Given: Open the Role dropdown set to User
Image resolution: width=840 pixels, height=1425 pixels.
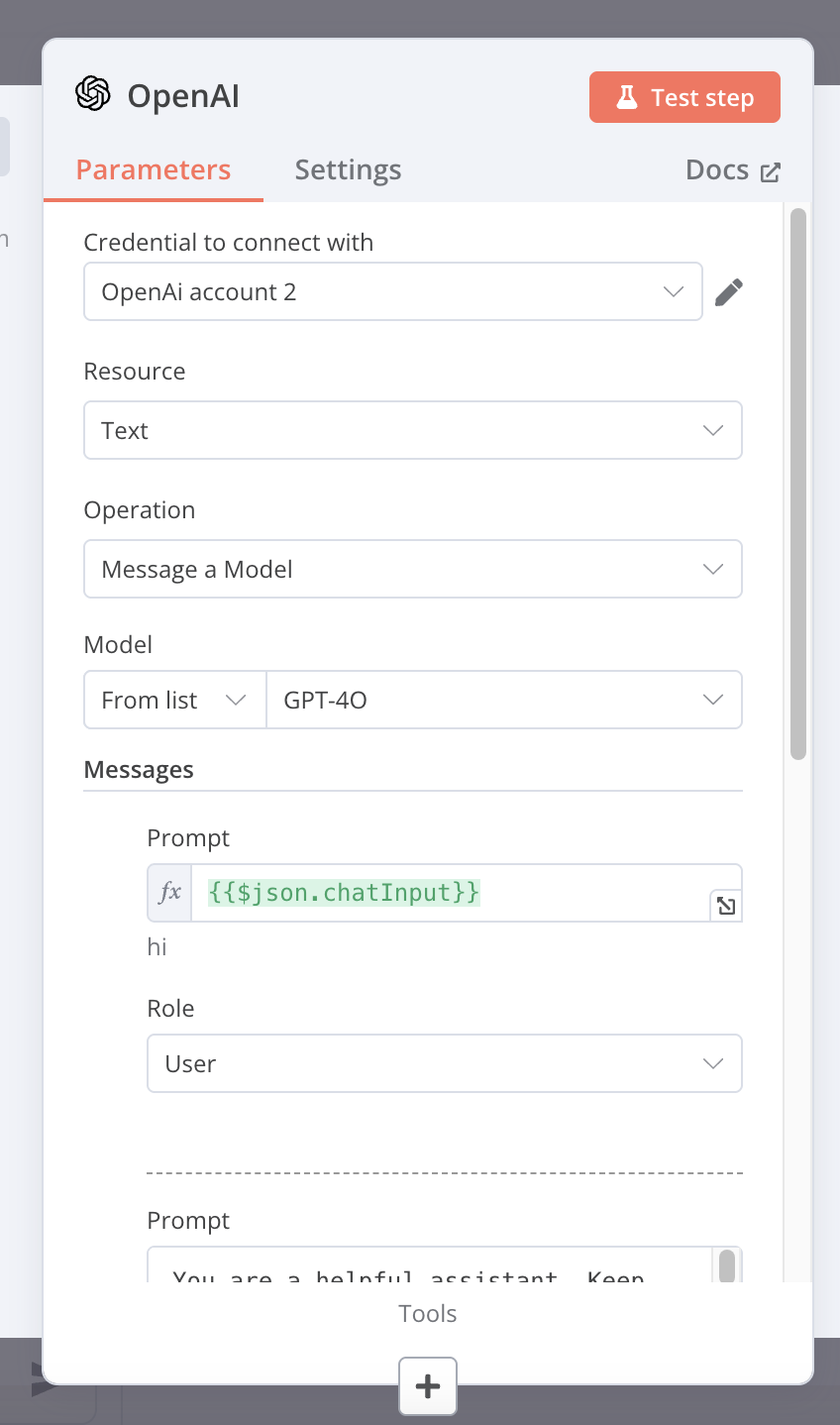Looking at the screenshot, I should click(x=444, y=1064).
